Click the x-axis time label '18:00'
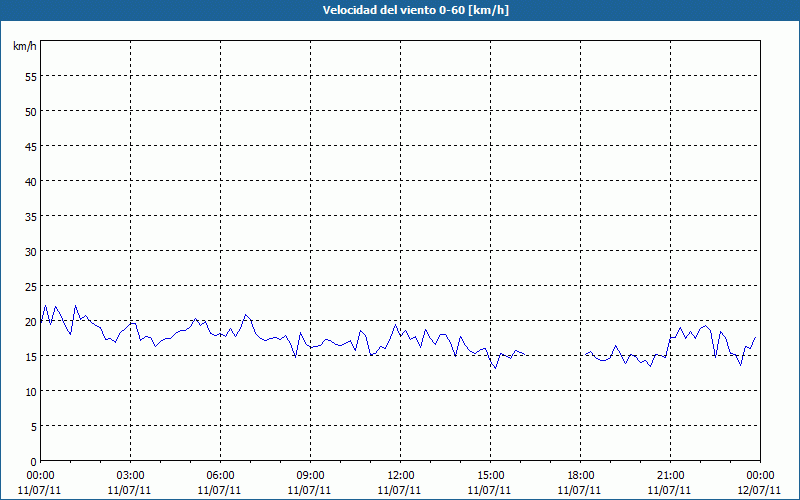 coord(581,476)
